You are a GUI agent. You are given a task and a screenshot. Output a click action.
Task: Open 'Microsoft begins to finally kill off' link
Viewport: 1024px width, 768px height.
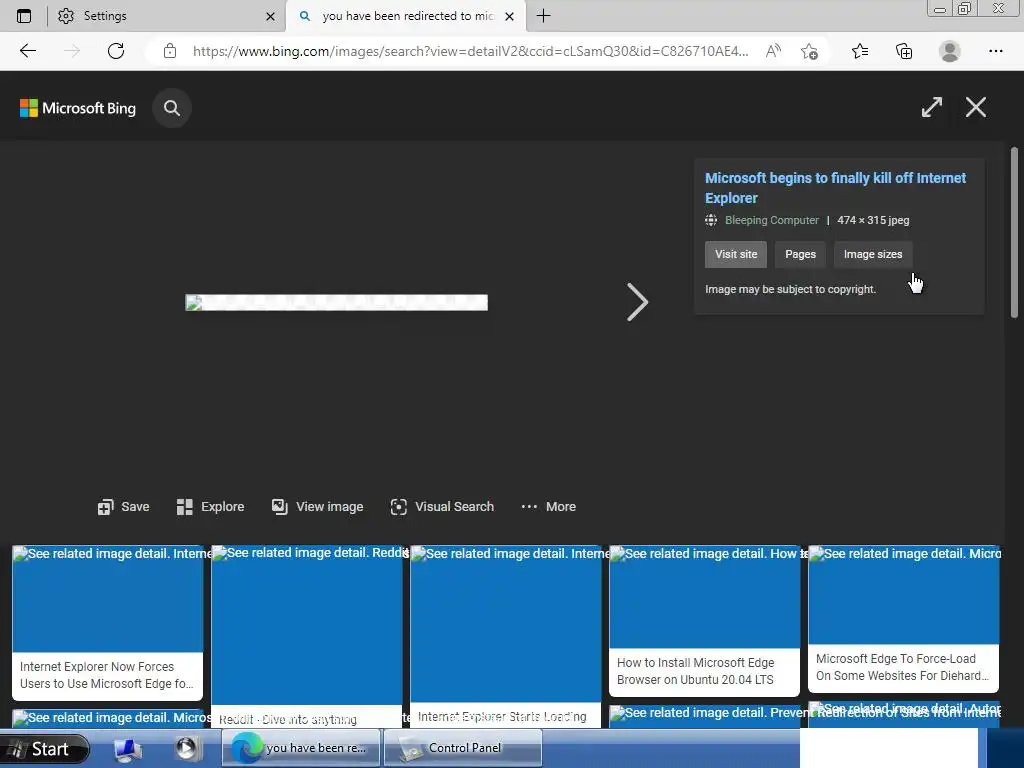(x=835, y=188)
